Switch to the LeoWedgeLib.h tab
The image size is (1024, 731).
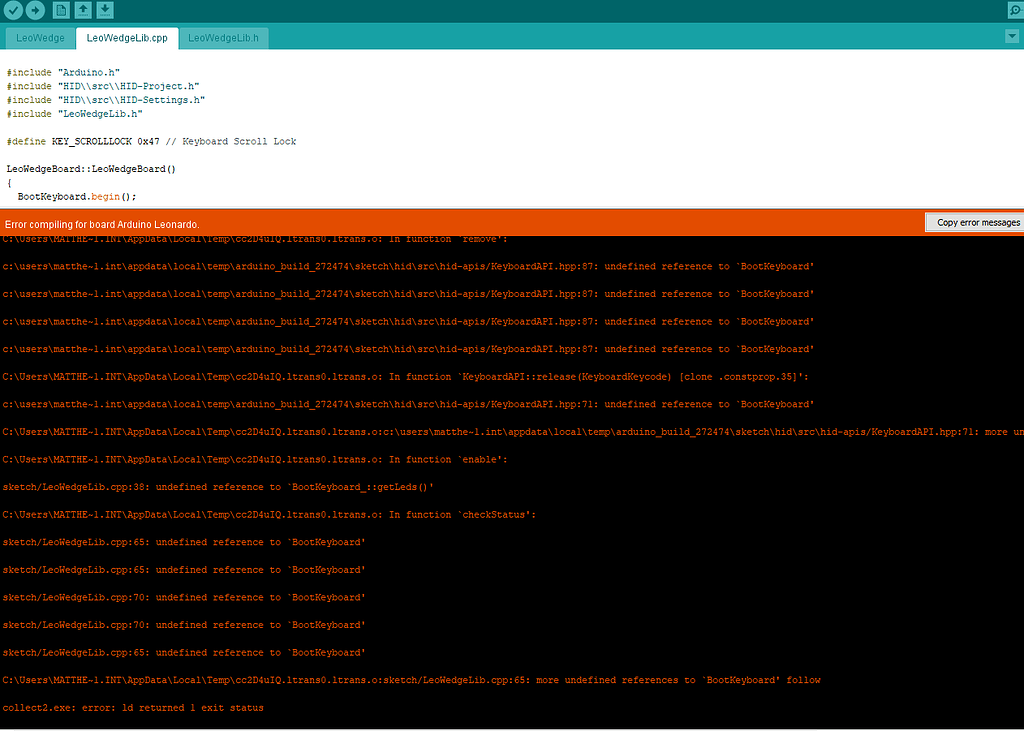224,37
